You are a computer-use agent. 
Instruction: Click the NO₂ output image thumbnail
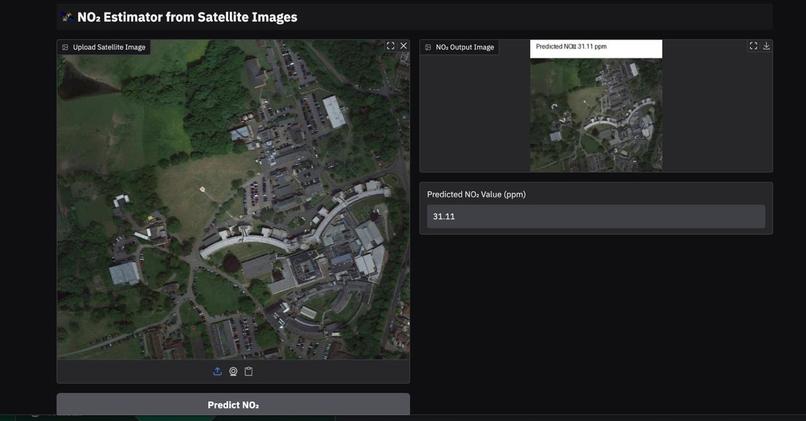click(x=596, y=106)
